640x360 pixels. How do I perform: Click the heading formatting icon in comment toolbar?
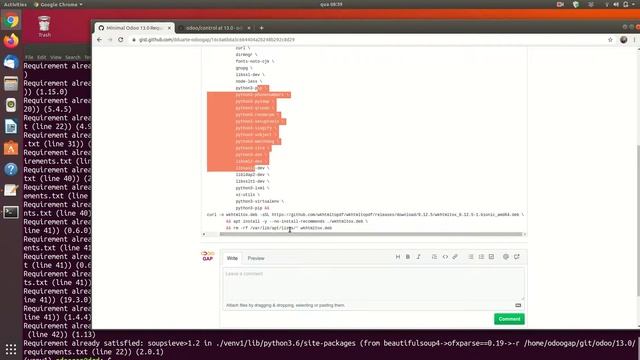click(398, 257)
